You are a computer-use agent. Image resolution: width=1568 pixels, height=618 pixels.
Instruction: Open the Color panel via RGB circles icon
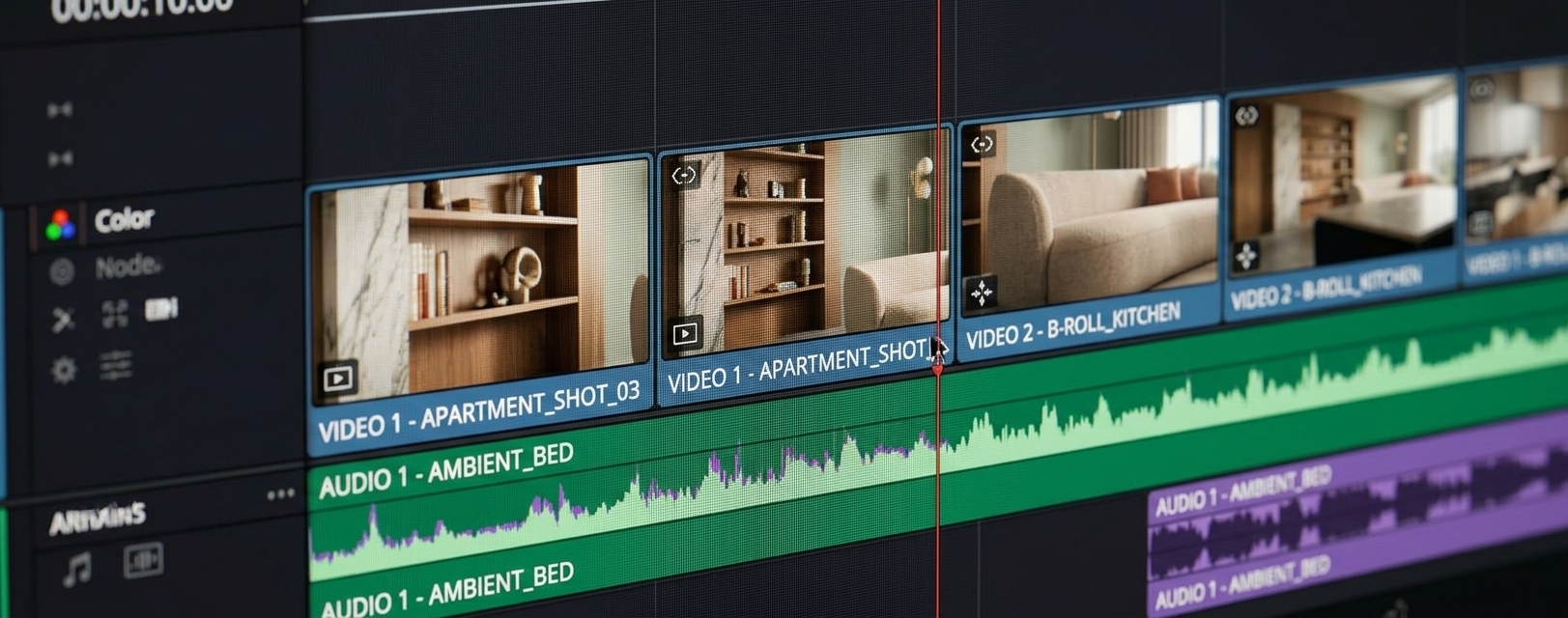[x=61, y=226]
